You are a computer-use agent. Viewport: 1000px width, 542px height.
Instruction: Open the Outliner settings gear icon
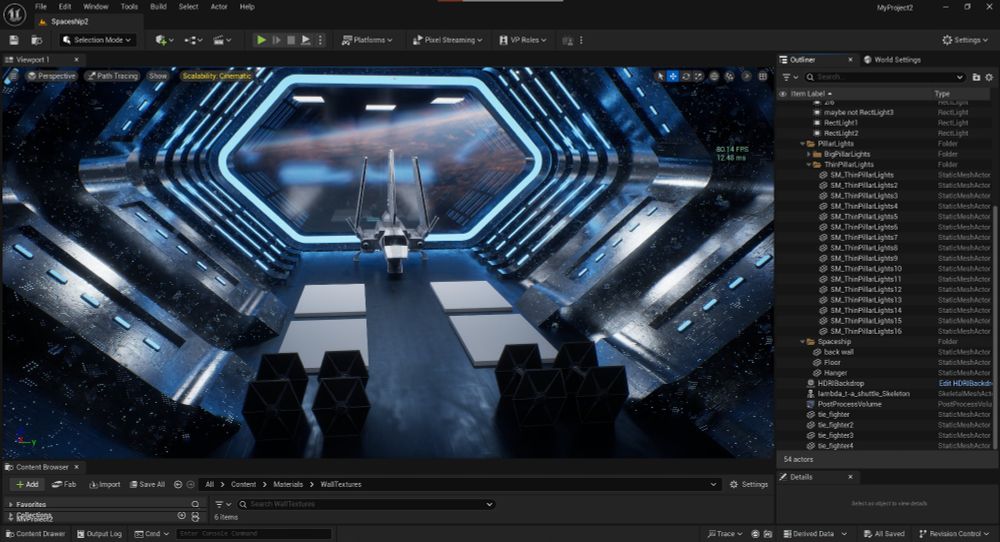point(989,77)
